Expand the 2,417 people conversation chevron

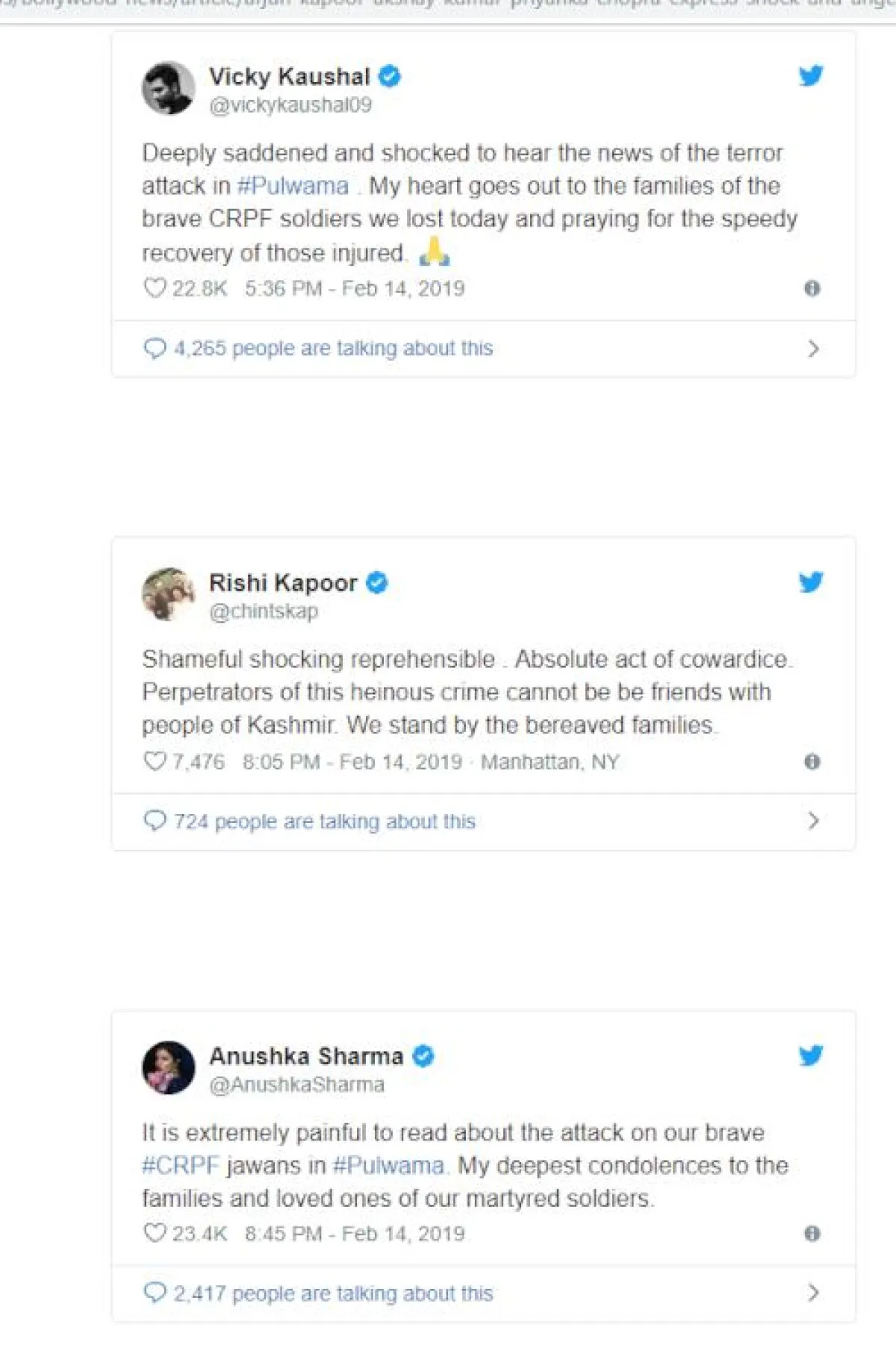(813, 1293)
